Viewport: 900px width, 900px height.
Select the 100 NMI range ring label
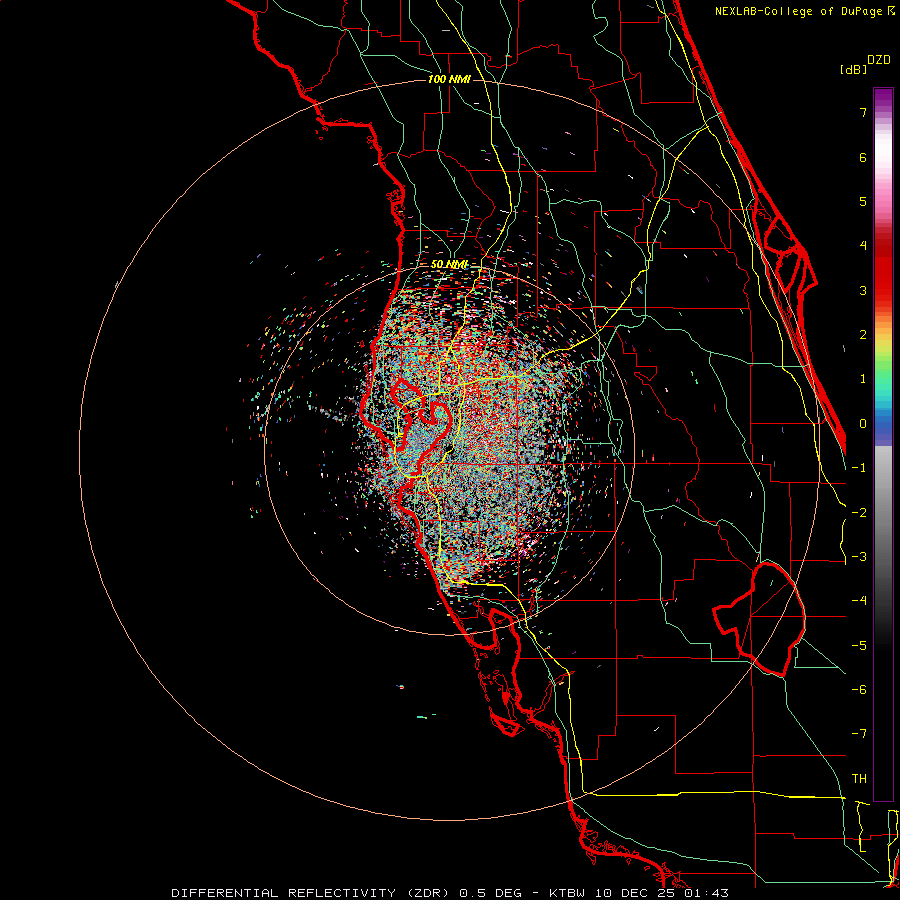pyautogui.click(x=449, y=79)
